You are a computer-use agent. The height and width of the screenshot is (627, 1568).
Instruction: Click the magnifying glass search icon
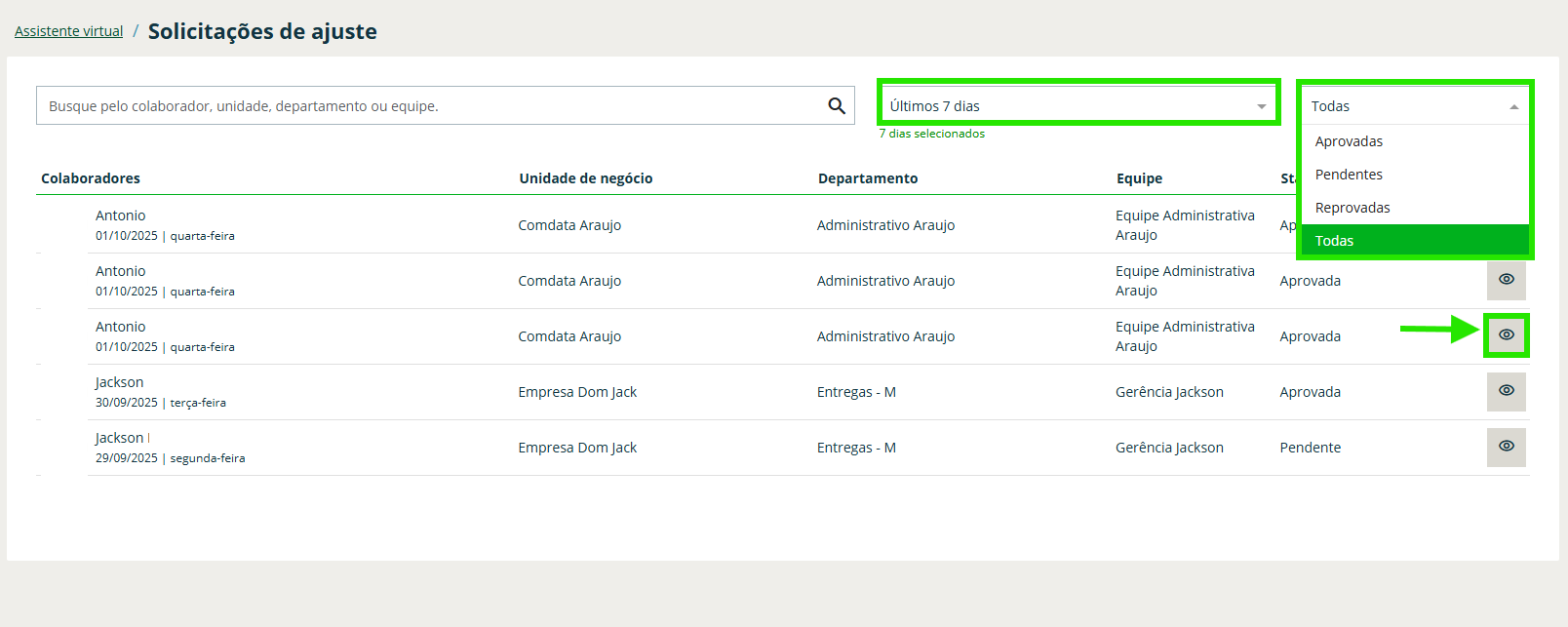836,105
